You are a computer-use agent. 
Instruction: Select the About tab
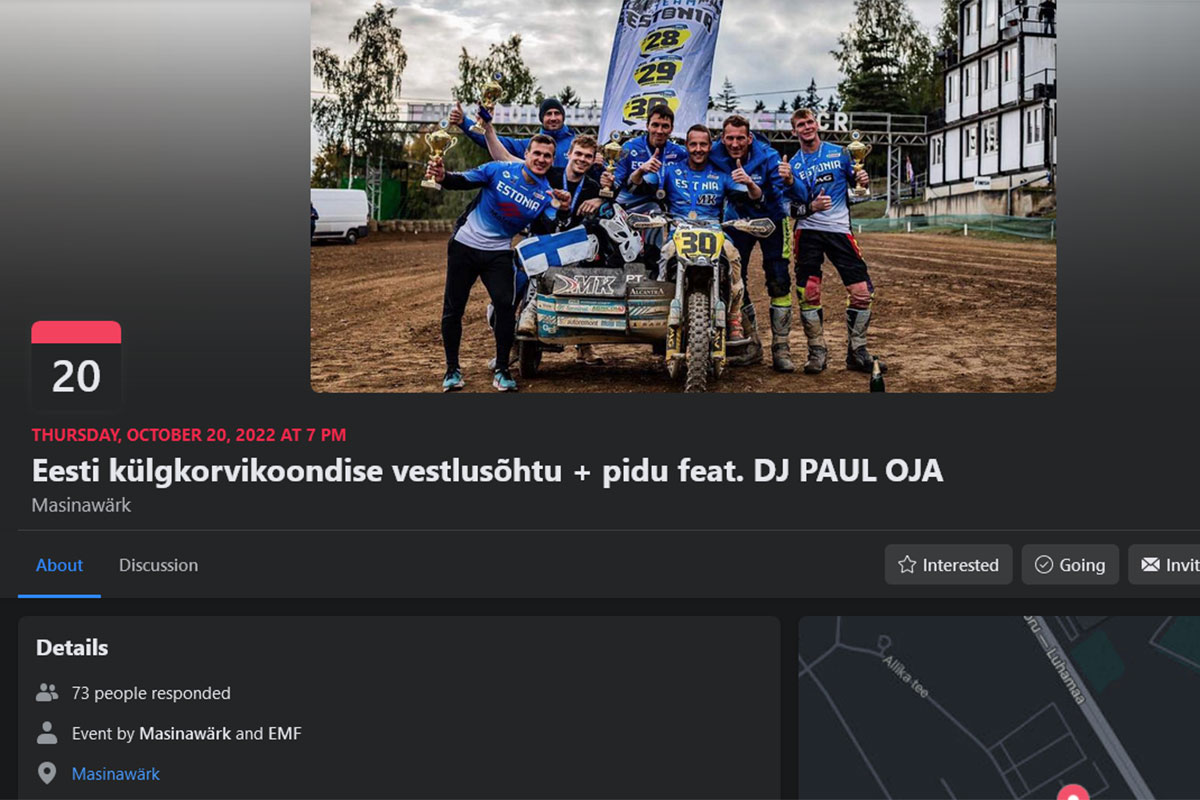[59, 565]
